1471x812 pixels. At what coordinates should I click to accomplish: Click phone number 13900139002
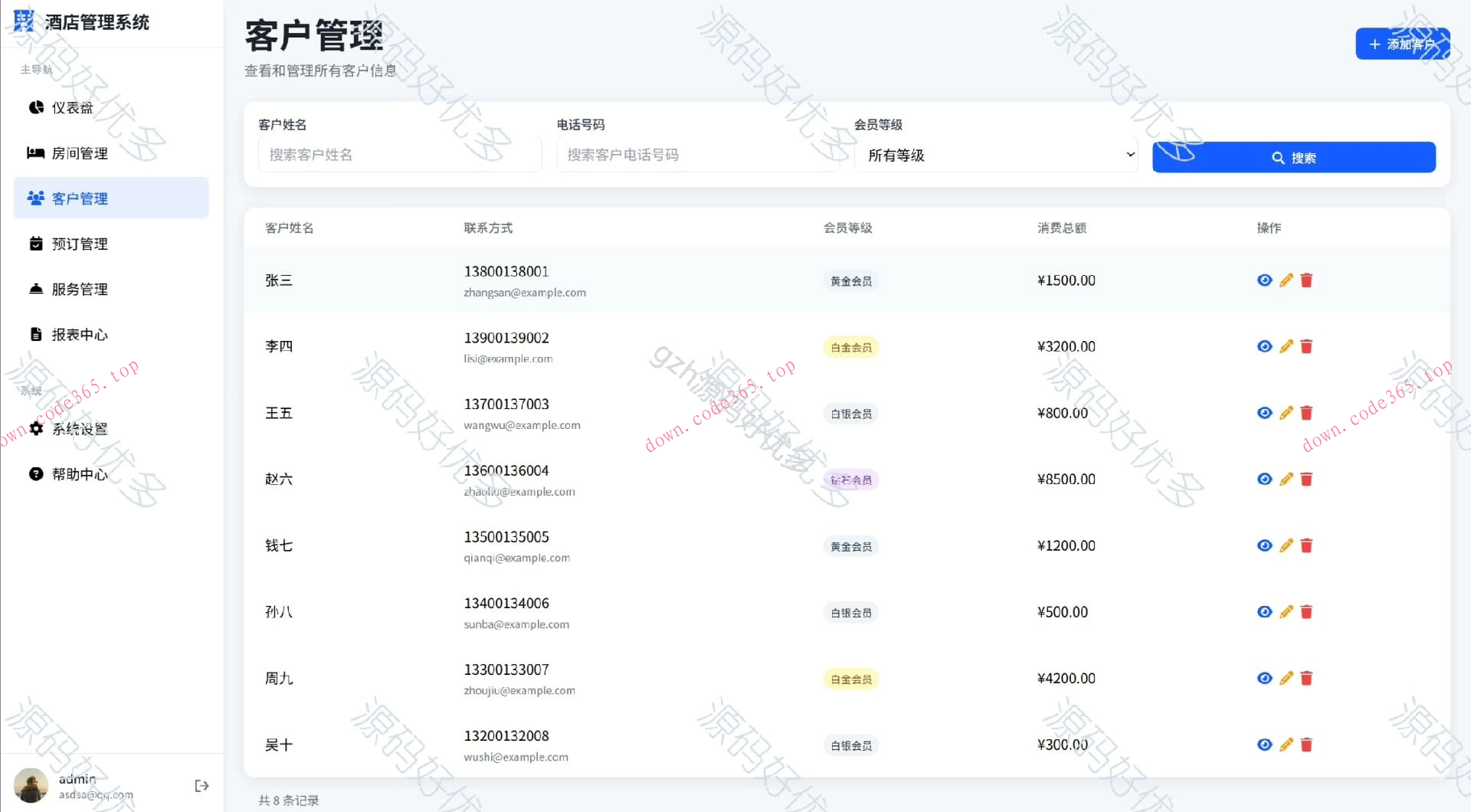pyautogui.click(x=506, y=338)
